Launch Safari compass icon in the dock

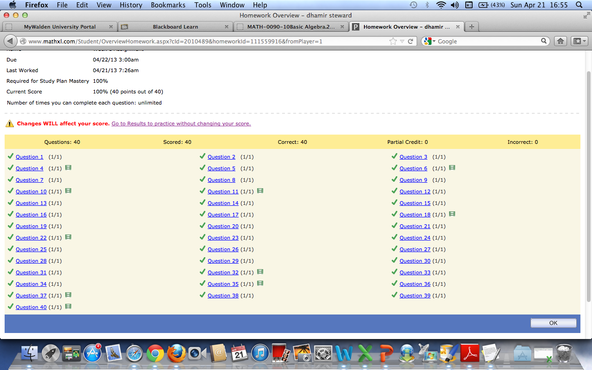(x=134, y=354)
